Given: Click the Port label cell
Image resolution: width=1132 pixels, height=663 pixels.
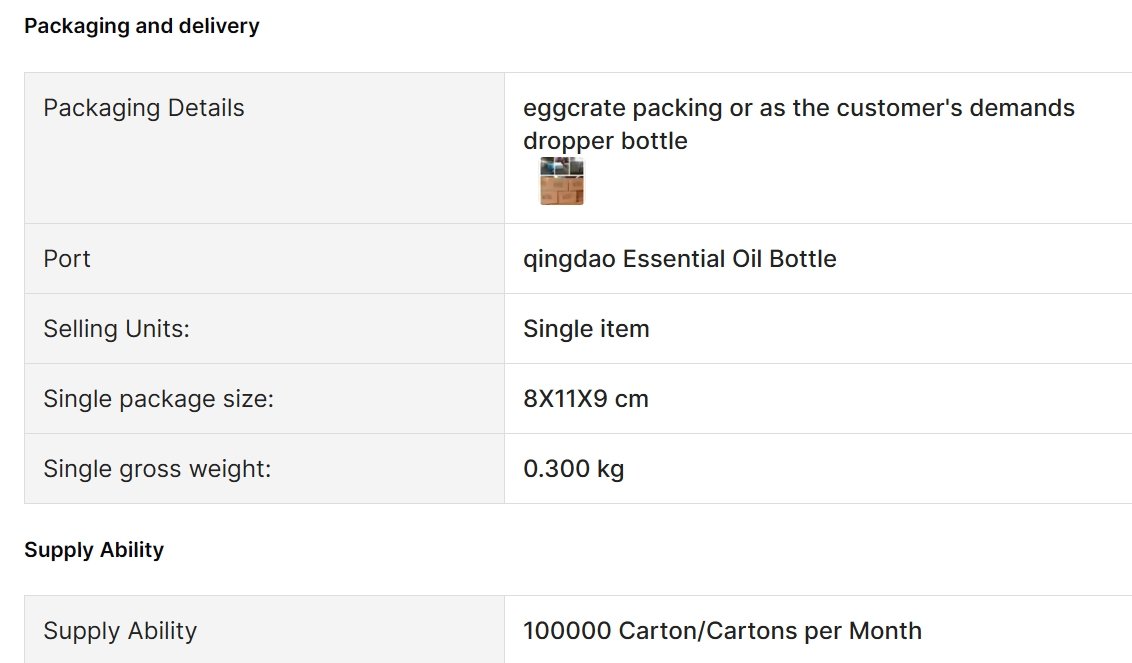Looking at the screenshot, I should point(264,259).
